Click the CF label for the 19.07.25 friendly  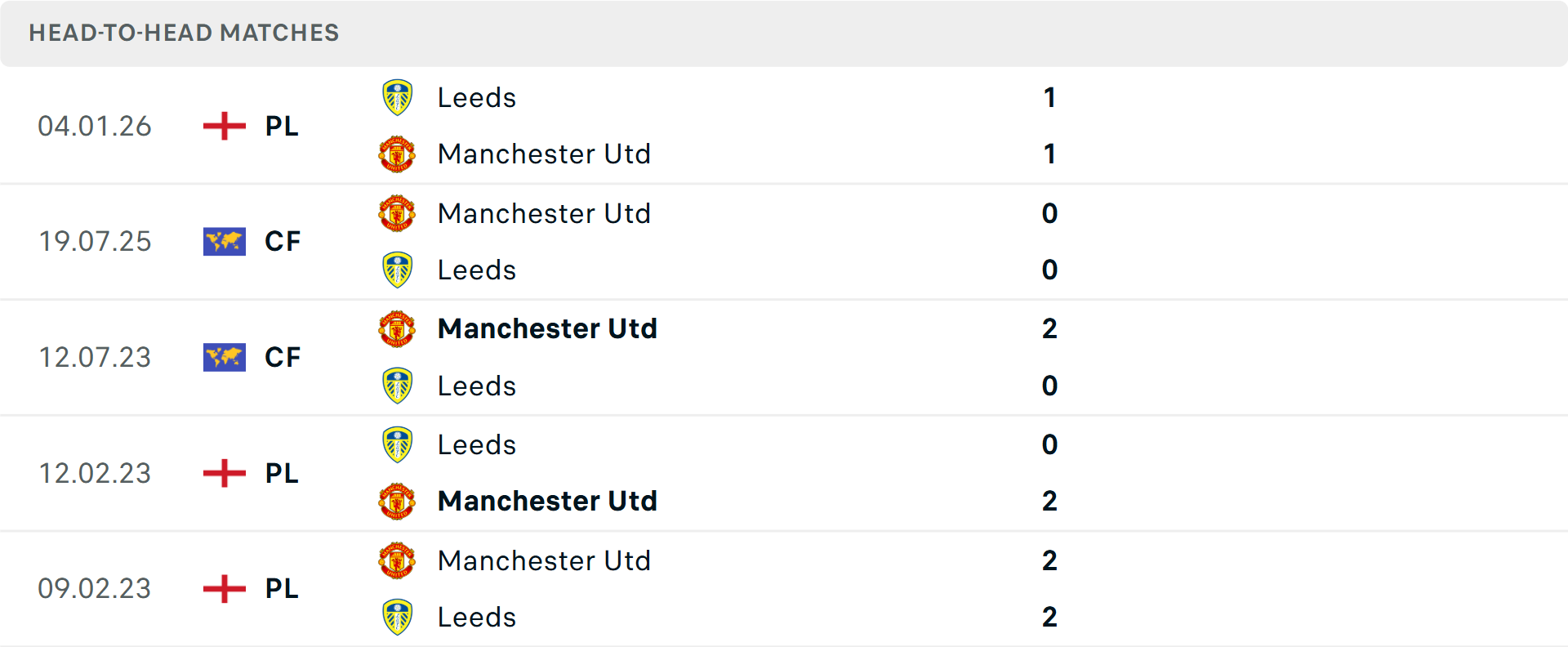[x=281, y=241]
